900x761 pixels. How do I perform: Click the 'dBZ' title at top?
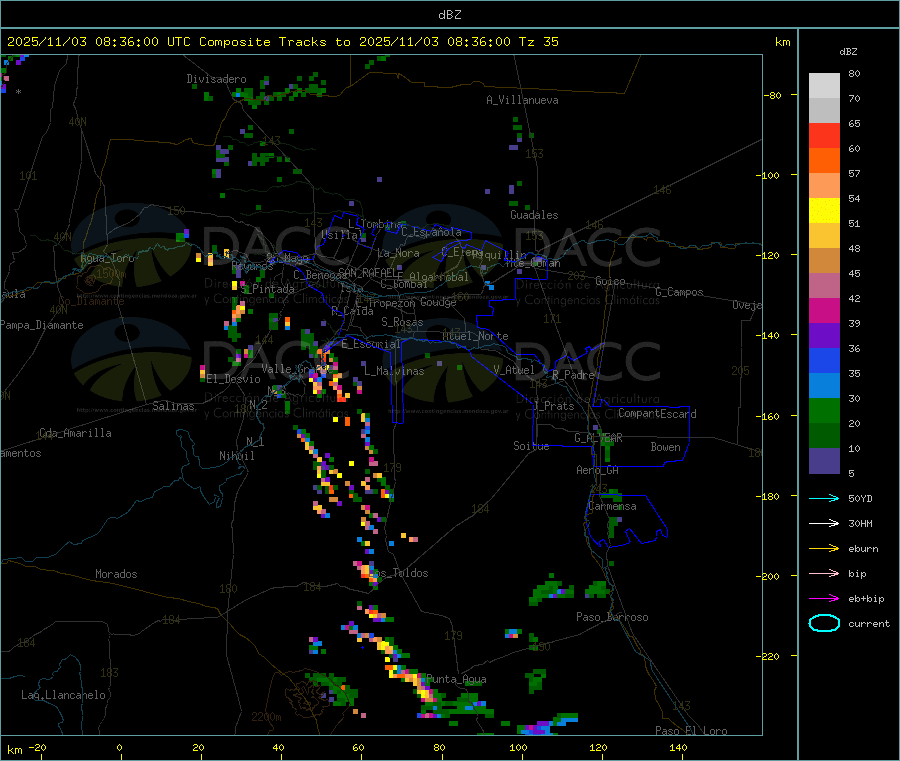449,15
